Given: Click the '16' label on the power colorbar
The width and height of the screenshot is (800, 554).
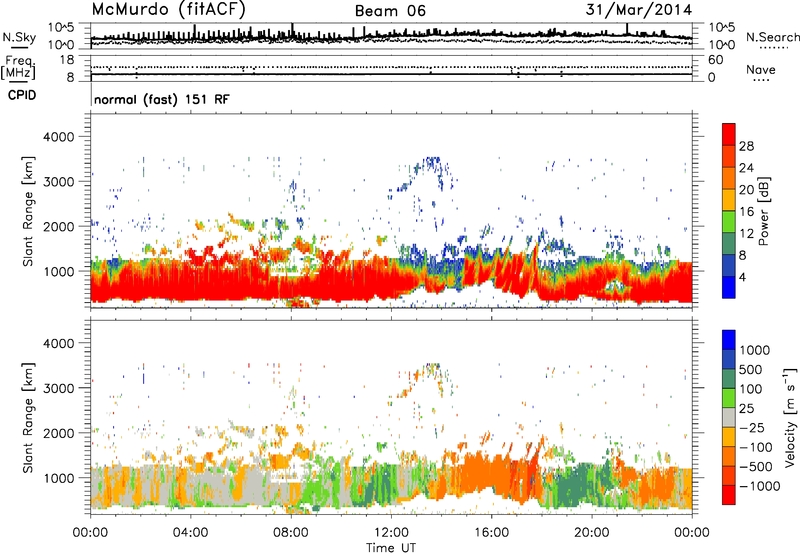Looking at the screenshot, I should click(x=746, y=212).
